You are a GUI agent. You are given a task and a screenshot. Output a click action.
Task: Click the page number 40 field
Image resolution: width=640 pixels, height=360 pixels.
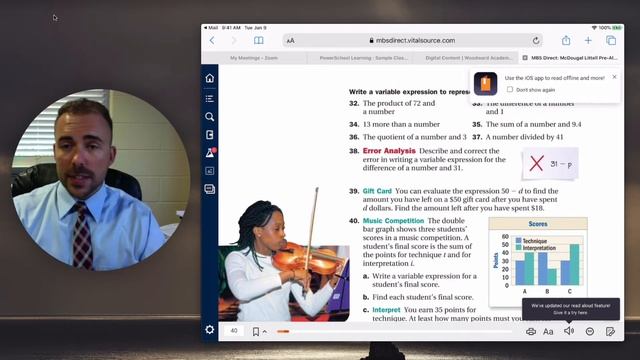pyautogui.click(x=234, y=331)
